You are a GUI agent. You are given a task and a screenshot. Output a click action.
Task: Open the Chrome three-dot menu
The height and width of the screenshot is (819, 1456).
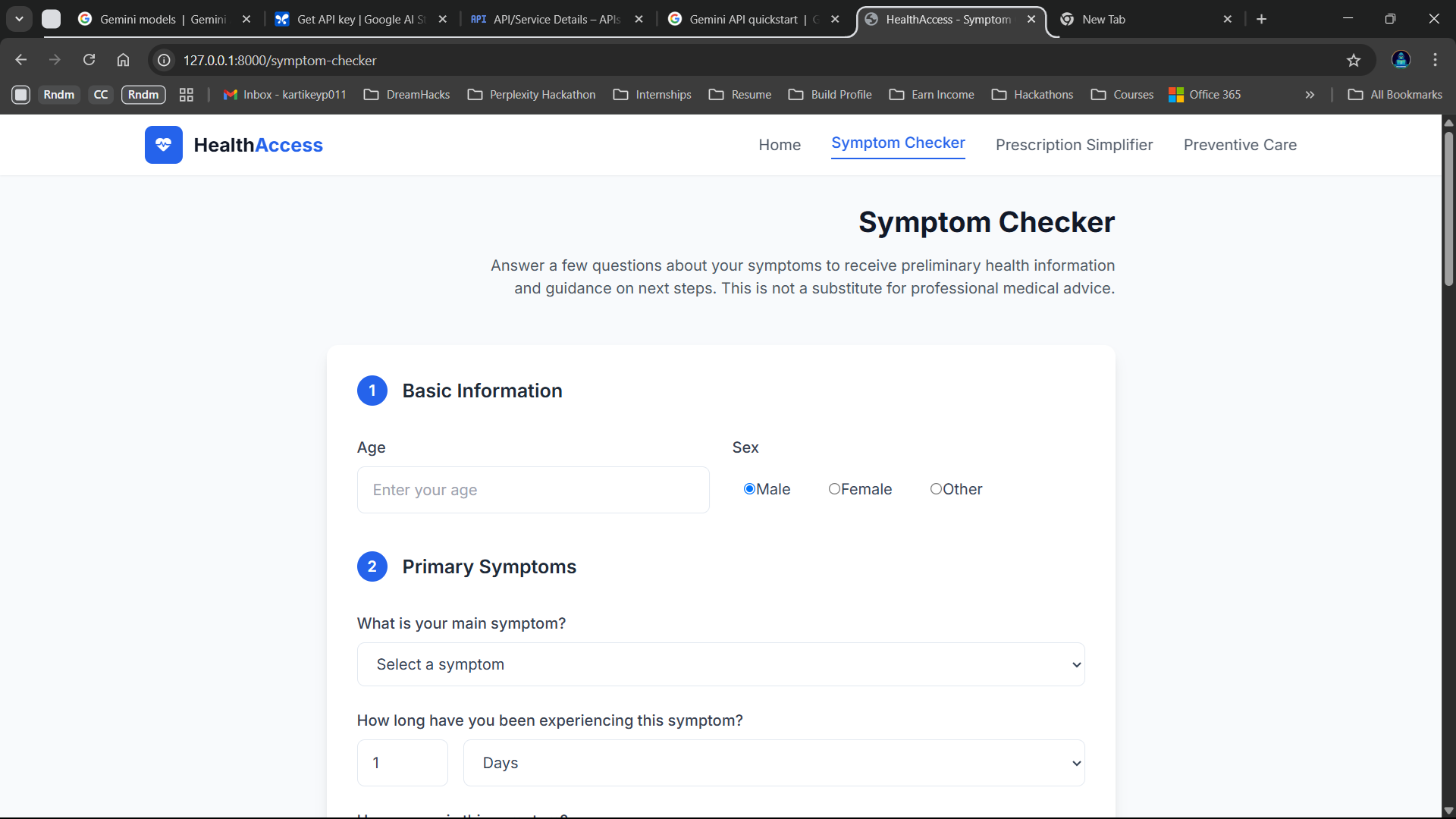pyautogui.click(x=1435, y=60)
